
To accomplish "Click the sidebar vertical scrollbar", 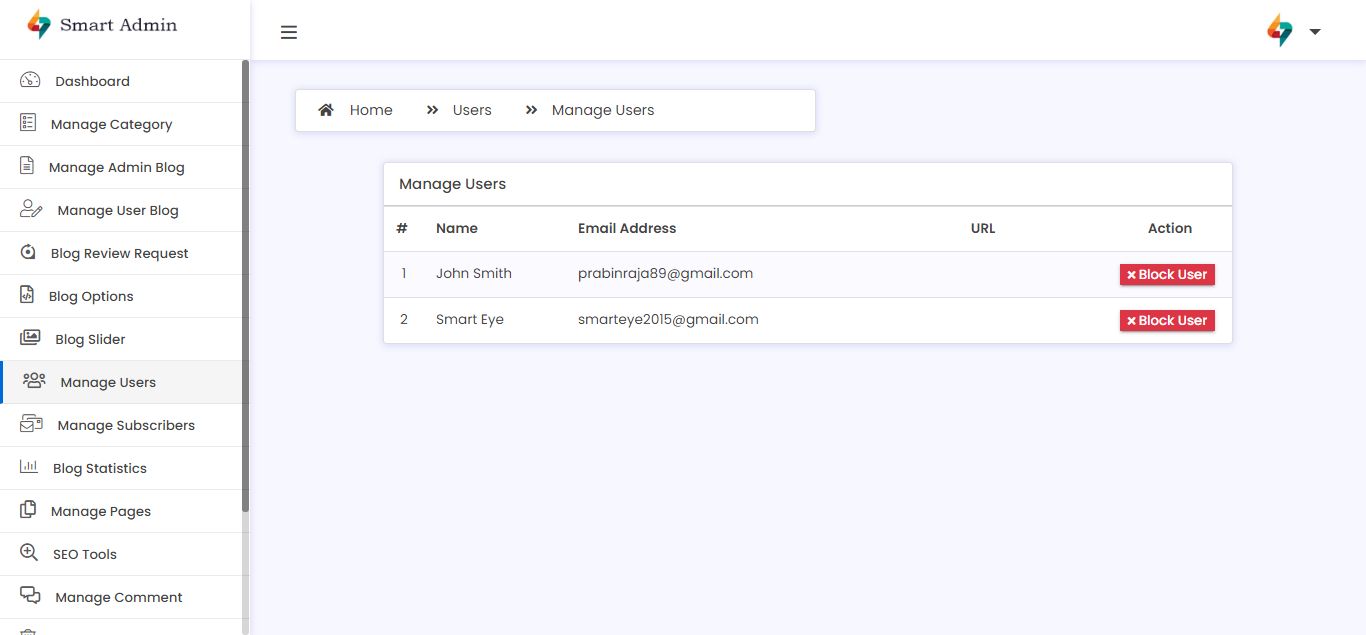I will click(245, 290).
